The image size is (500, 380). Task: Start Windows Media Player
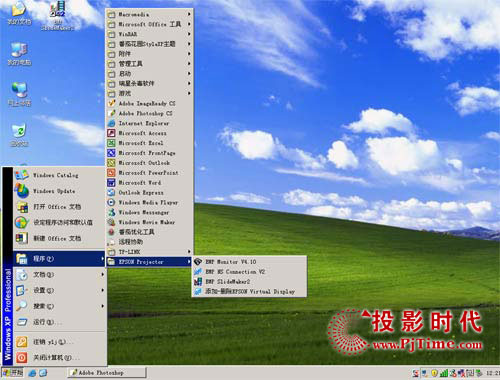[x=149, y=202]
